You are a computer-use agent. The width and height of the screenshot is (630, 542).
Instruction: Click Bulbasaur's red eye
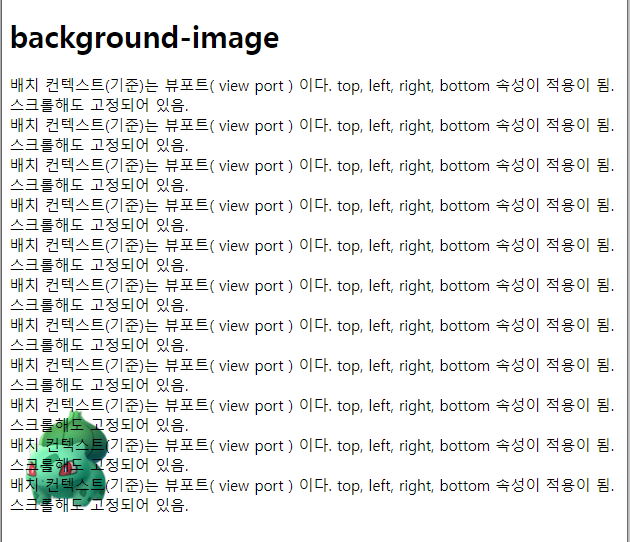pos(68,468)
